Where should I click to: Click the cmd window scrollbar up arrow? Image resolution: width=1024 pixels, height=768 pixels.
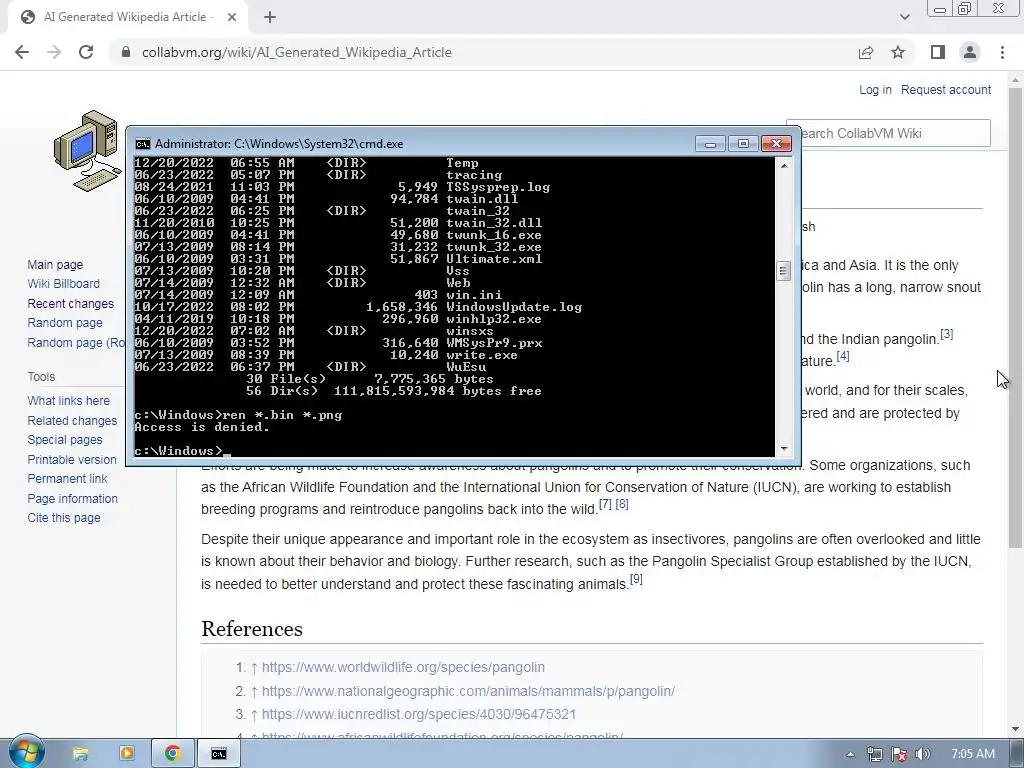pyautogui.click(x=784, y=166)
